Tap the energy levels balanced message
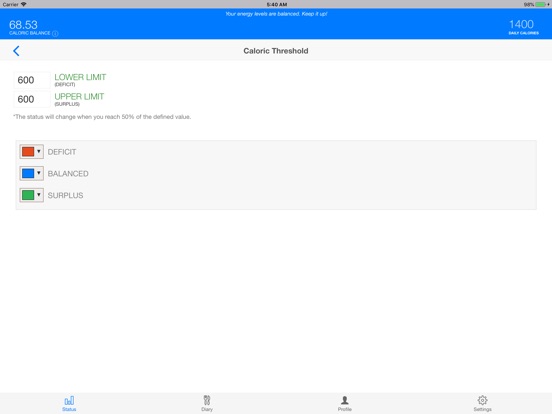The height and width of the screenshot is (414, 552). 276,14
